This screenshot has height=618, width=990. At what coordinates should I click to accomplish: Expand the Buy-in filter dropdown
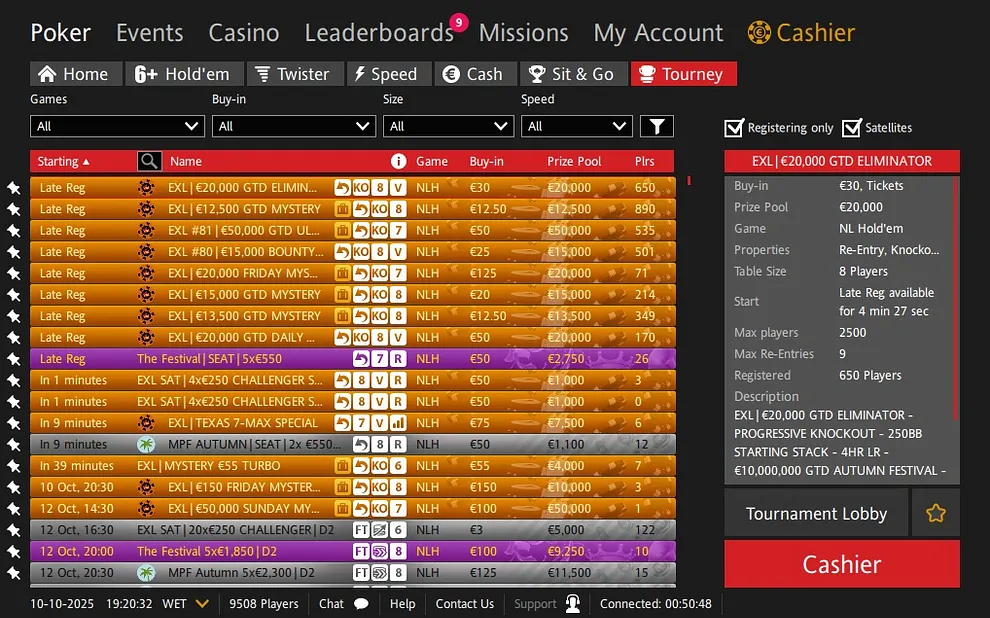click(293, 126)
